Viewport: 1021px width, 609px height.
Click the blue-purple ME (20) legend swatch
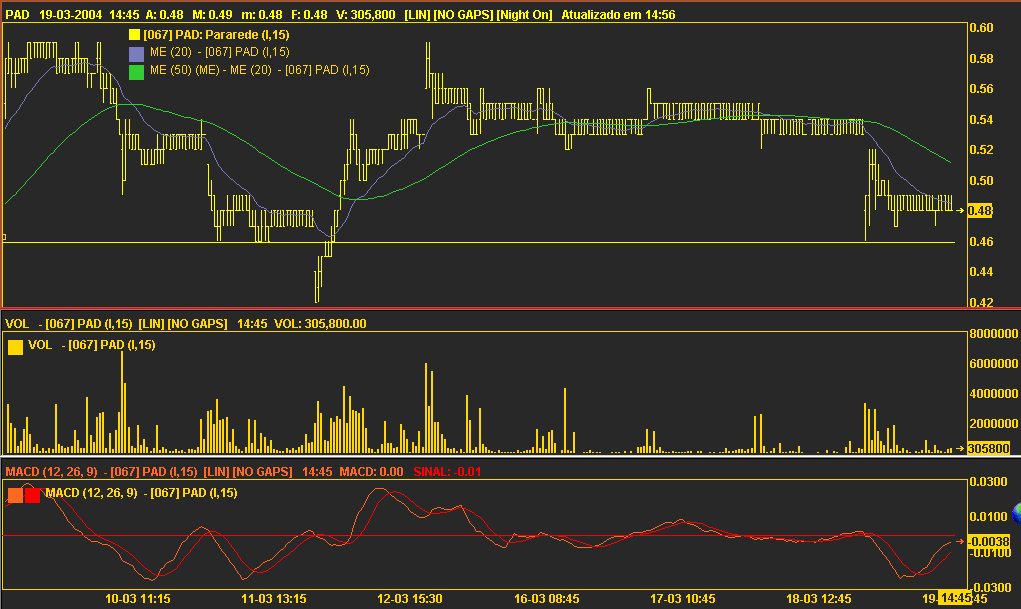(x=136, y=54)
